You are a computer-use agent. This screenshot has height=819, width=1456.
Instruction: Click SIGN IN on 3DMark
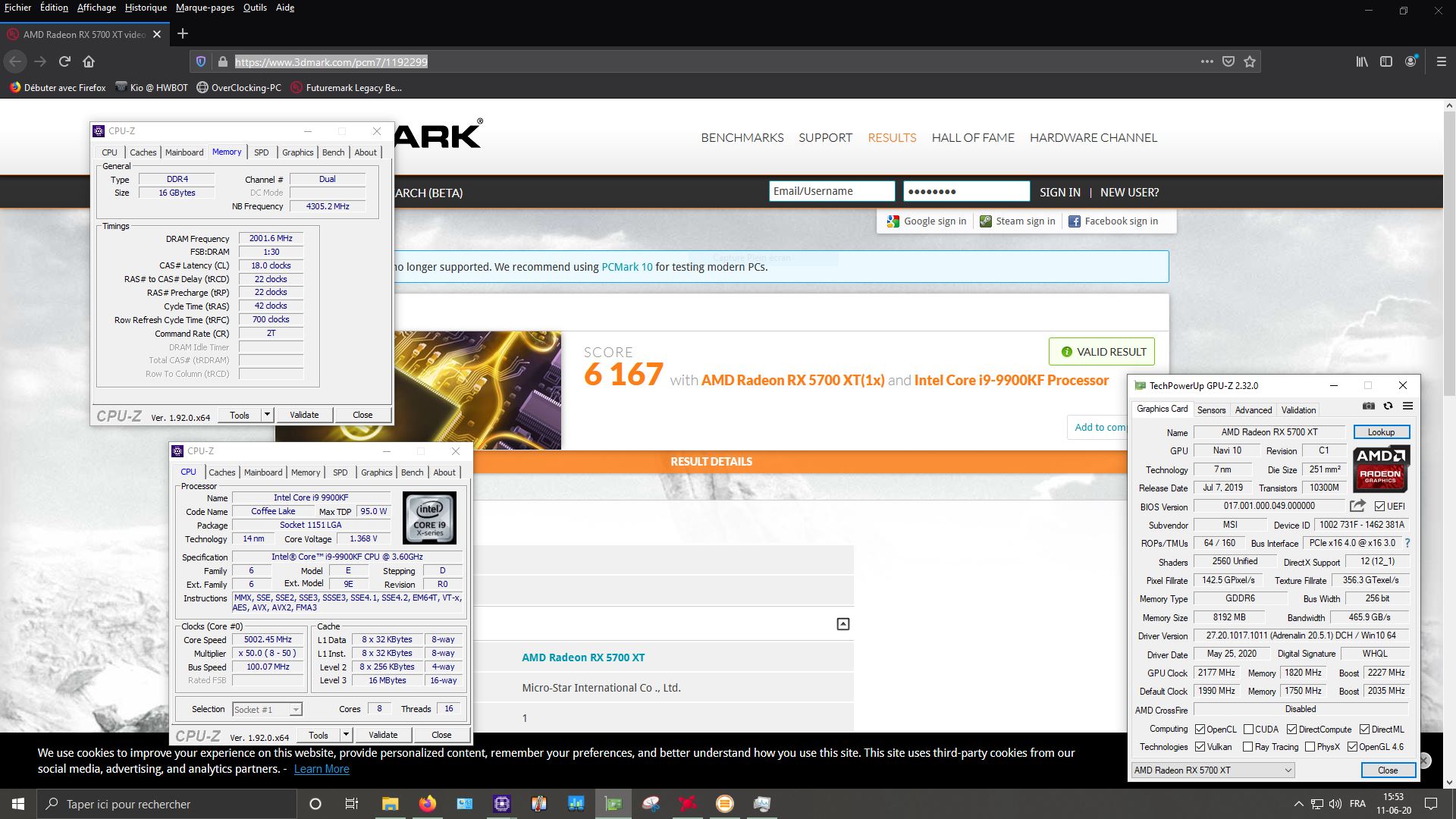pyautogui.click(x=1059, y=192)
